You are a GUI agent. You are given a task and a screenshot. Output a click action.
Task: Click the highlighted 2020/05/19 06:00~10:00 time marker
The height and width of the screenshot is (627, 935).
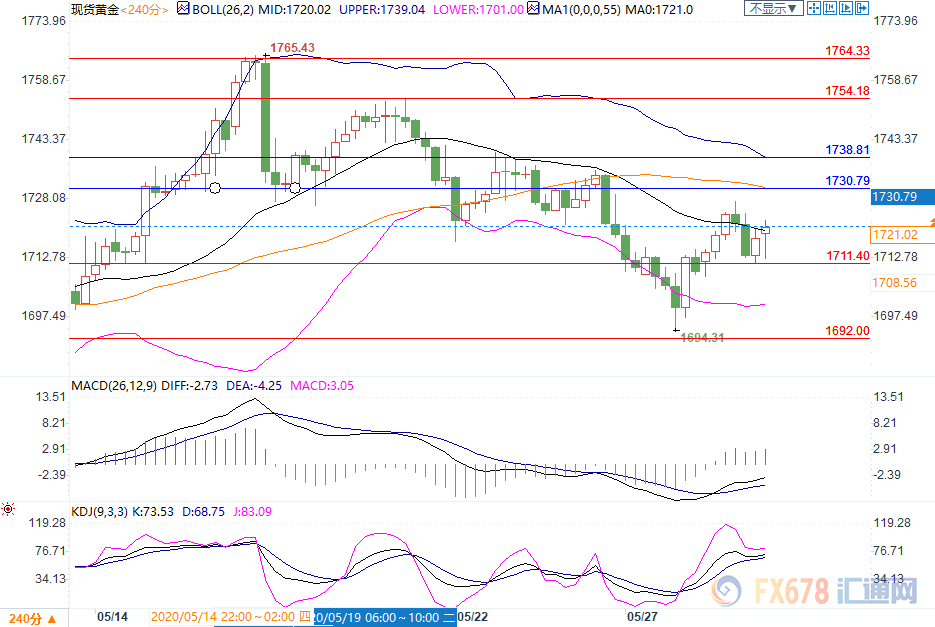tap(383, 617)
